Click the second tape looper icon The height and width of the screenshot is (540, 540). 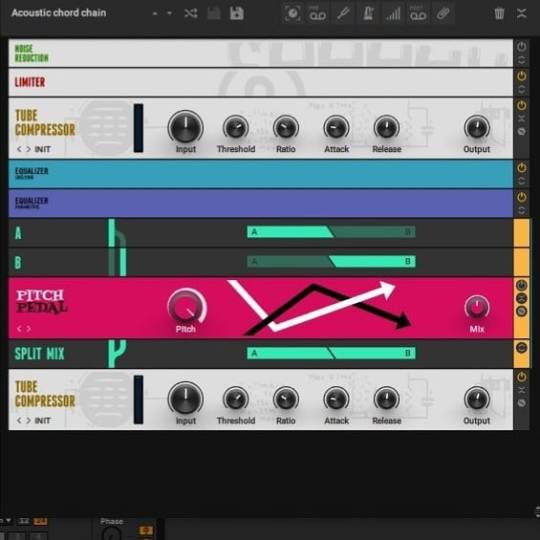(418, 14)
